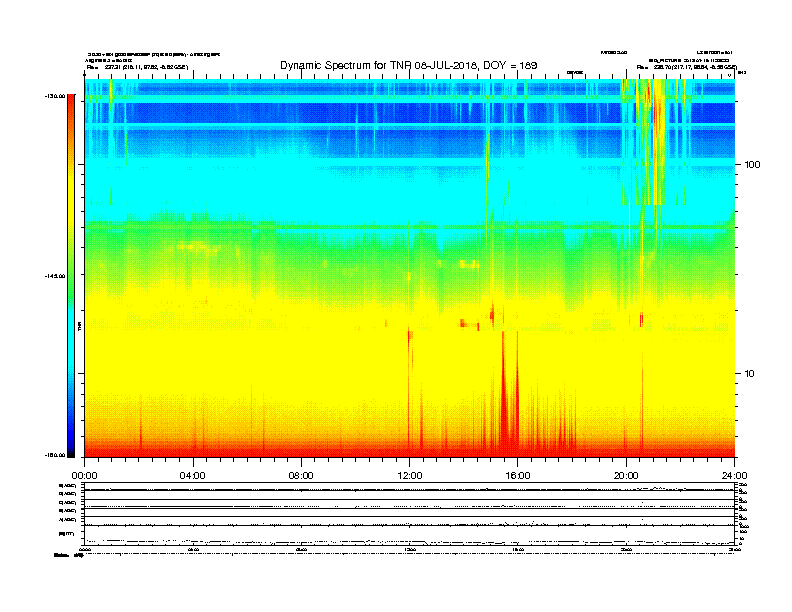Select the 00:00 time axis label
The width and height of the screenshot is (792, 612).
click(84, 476)
